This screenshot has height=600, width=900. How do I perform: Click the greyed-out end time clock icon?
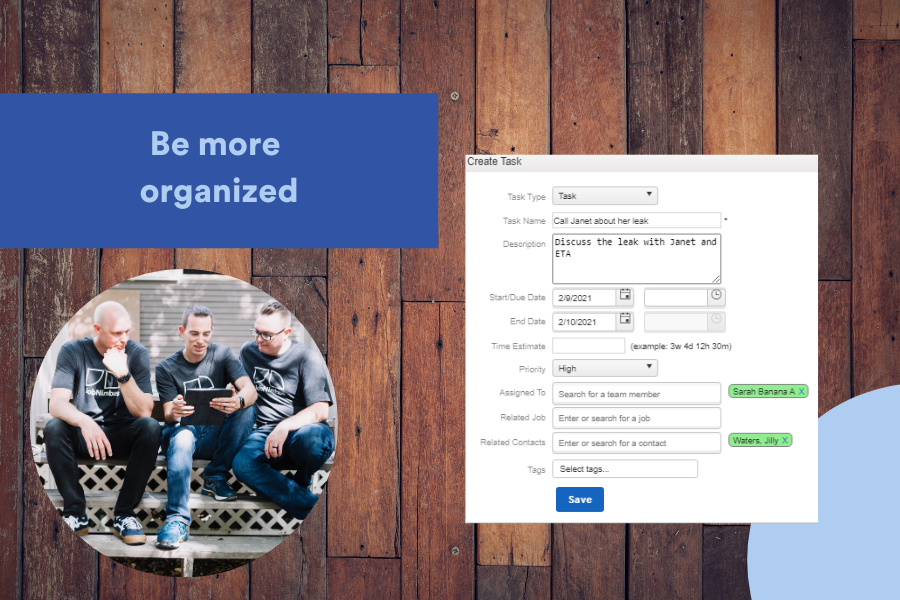[x=716, y=320]
